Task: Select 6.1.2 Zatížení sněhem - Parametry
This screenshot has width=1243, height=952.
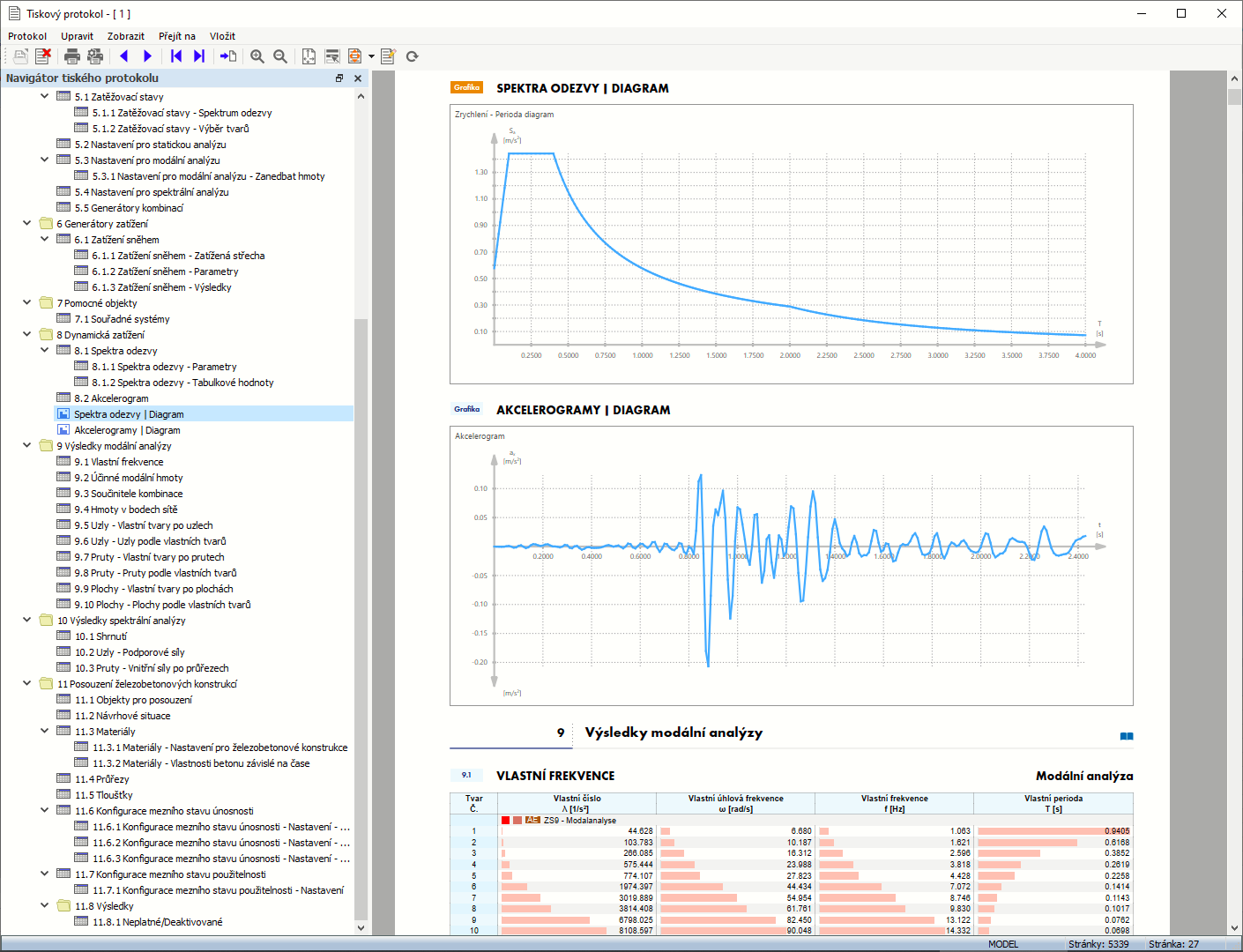Action: (165, 271)
